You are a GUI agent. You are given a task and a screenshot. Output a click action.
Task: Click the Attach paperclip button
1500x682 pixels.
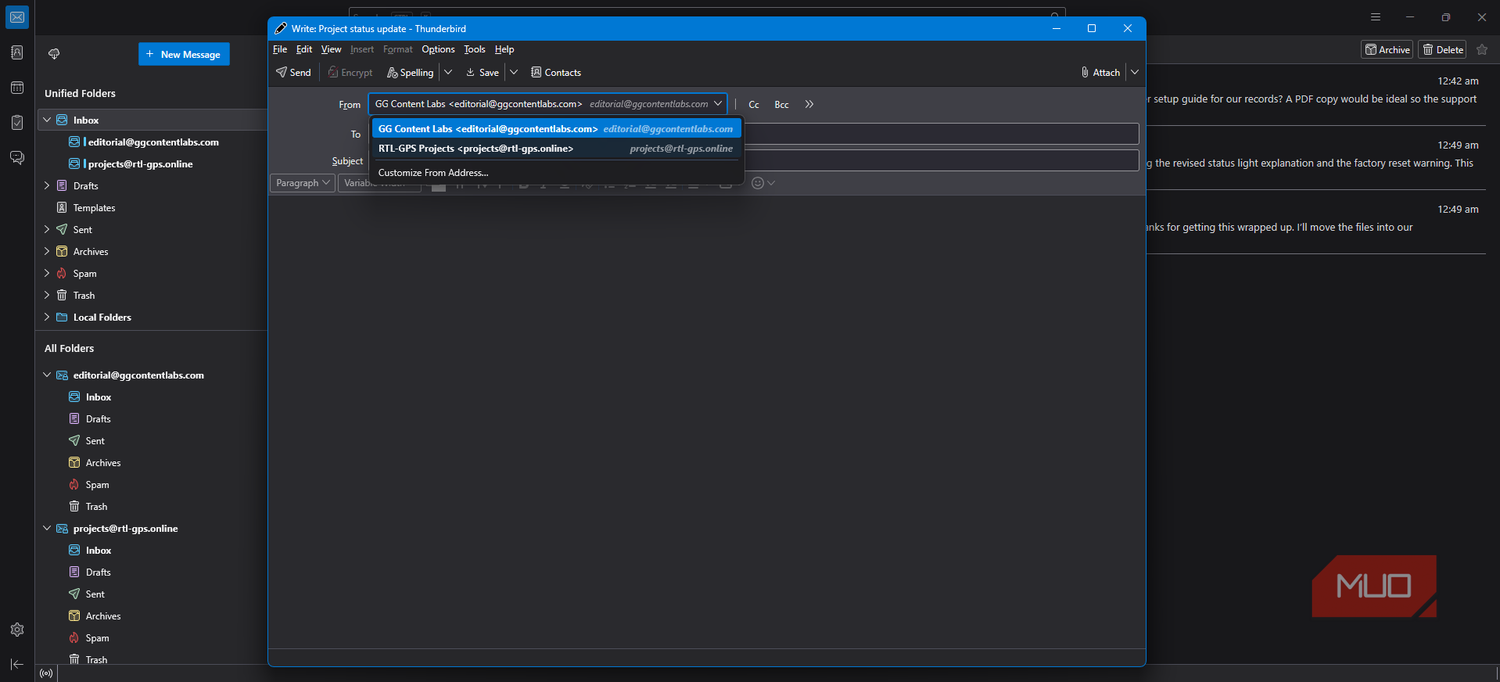[x=1100, y=72]
